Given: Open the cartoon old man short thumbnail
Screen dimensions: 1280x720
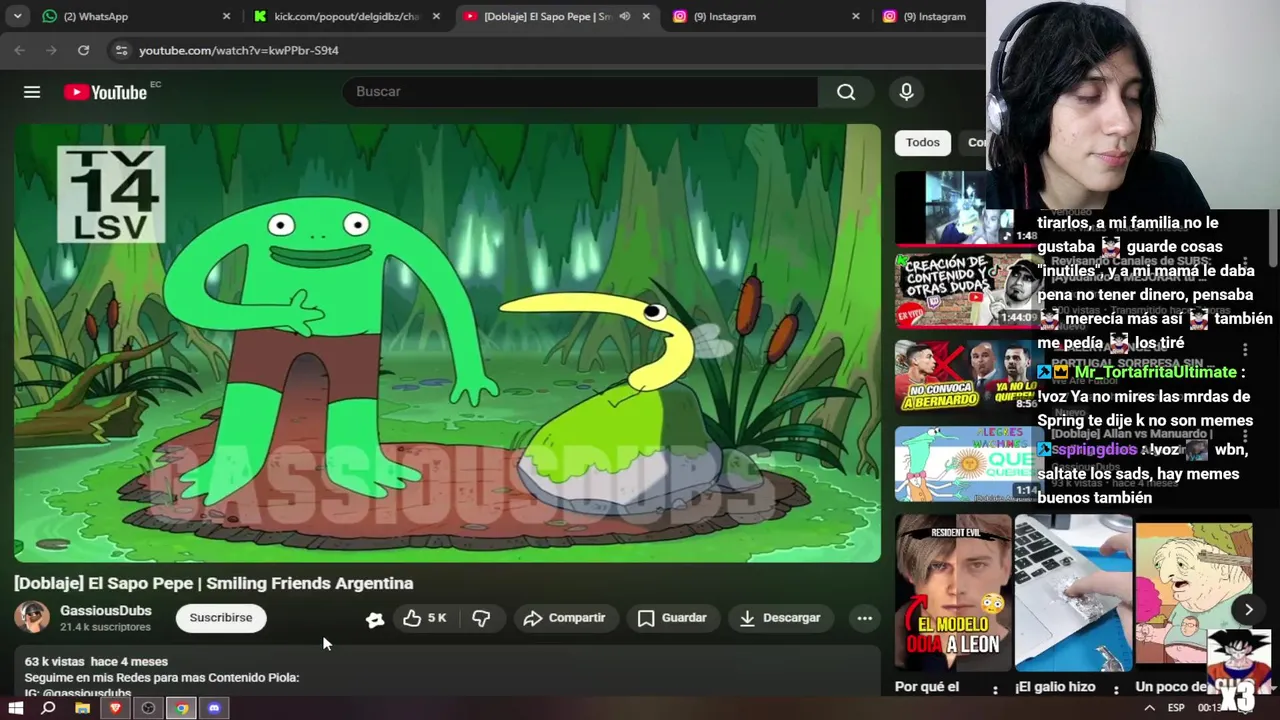Looking at the screenshot, I should (1193, 592).
